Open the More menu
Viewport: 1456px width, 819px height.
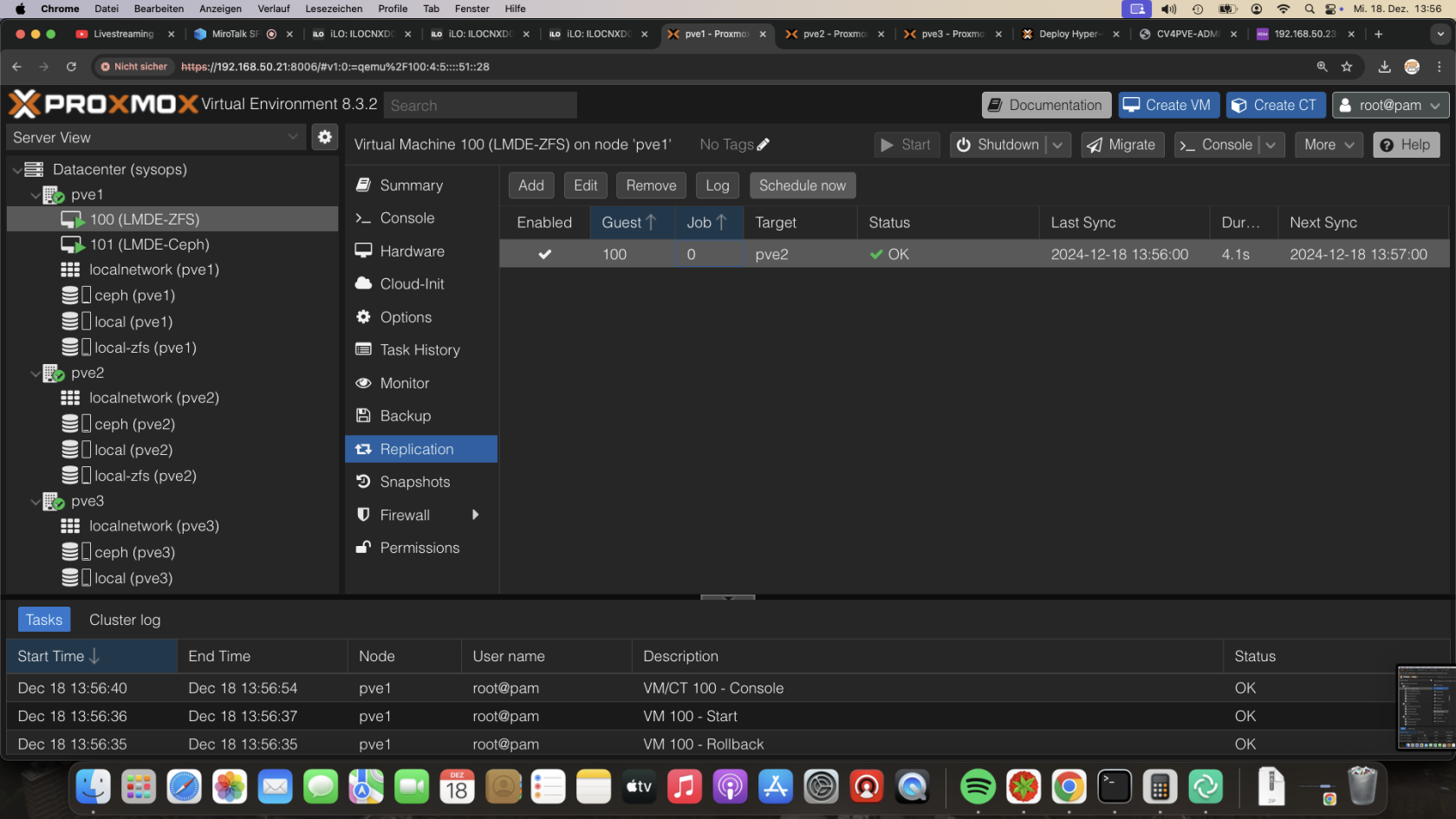point(1329,145)
